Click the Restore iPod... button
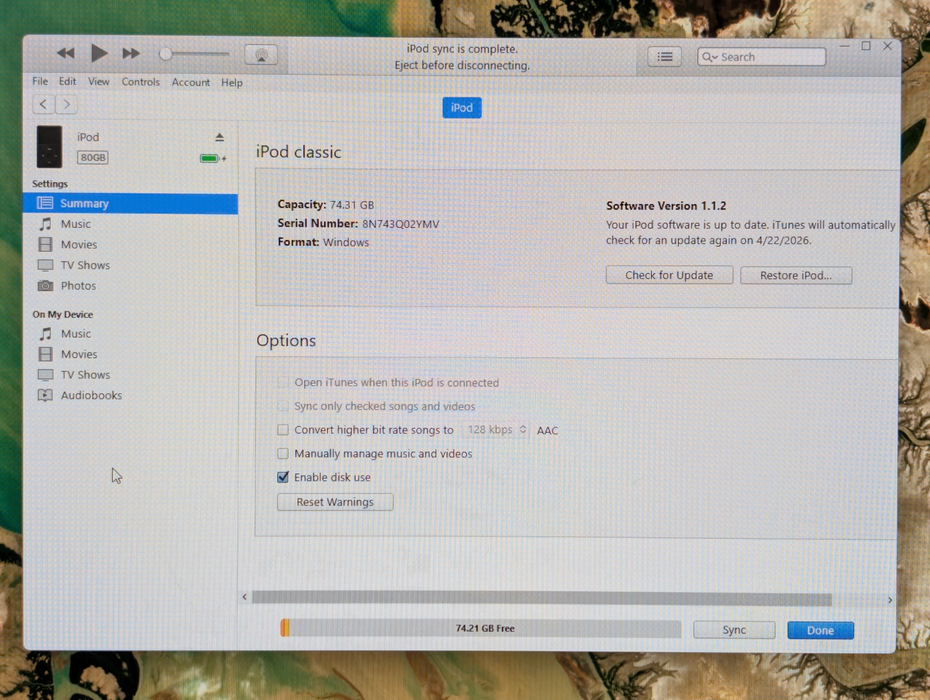The image size is (930, 700). [796, 275]
